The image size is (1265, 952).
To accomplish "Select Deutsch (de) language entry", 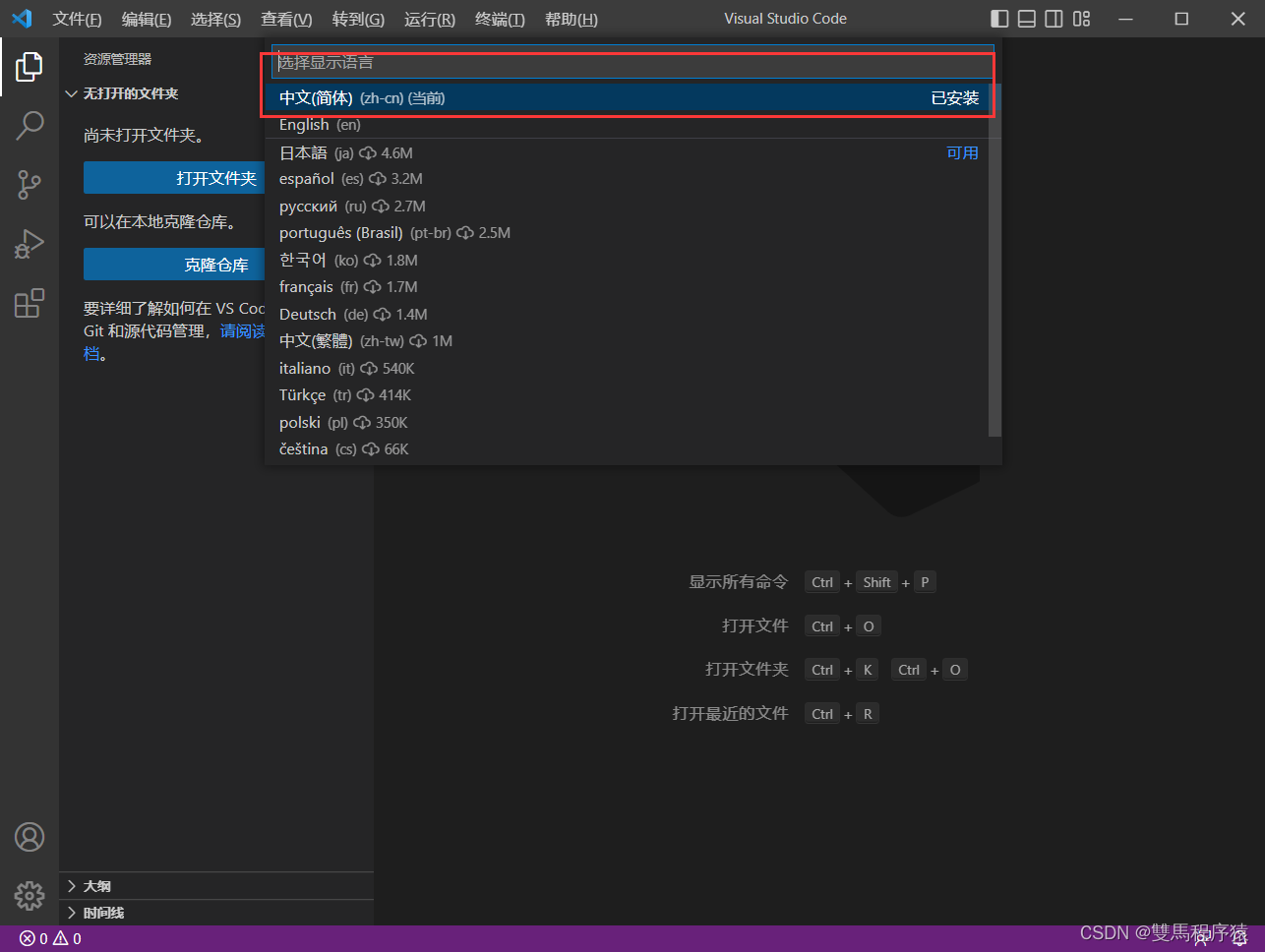I will click(x=629, y=315).
